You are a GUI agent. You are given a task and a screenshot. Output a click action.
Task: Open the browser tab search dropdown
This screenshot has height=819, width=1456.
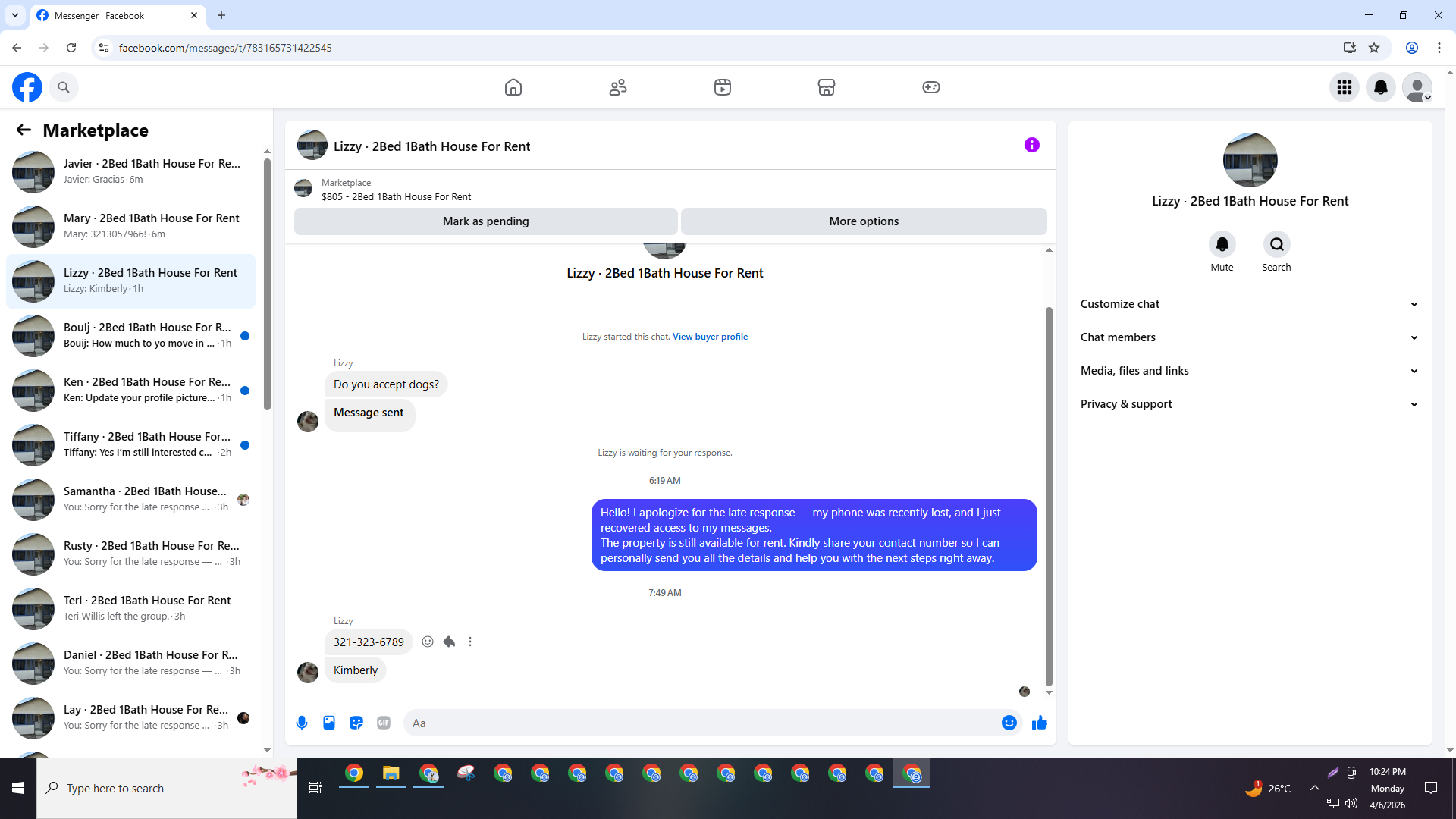click(x=15, y=15)
